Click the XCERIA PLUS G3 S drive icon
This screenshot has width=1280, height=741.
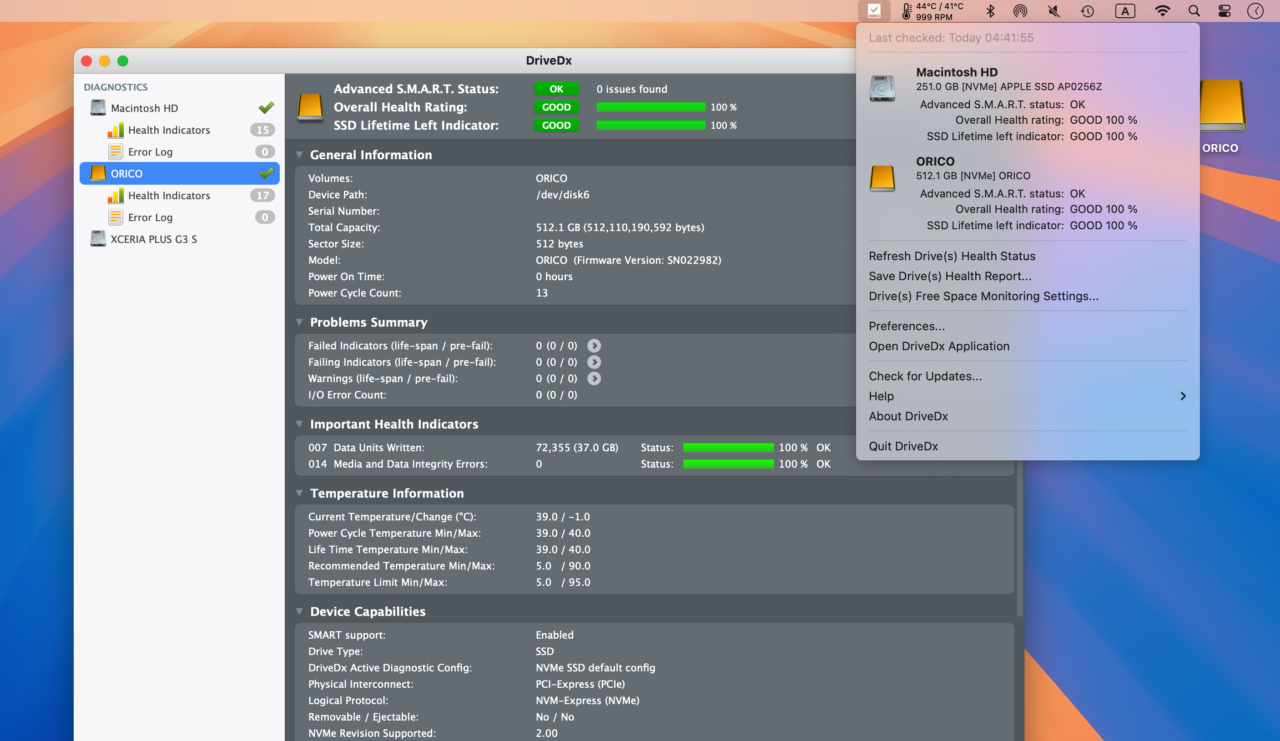point(98,239)
